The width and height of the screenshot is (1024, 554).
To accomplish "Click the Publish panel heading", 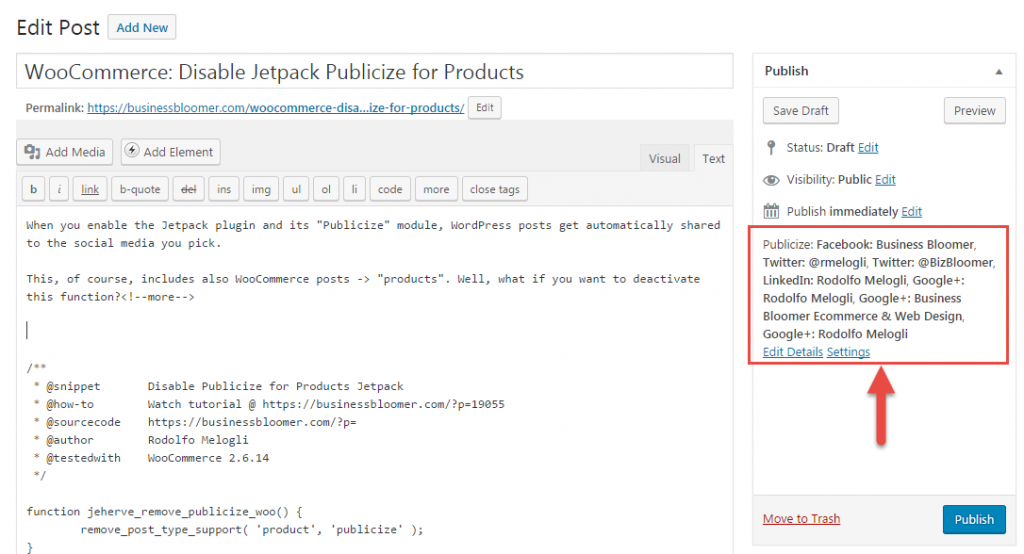I will [786, 71].
